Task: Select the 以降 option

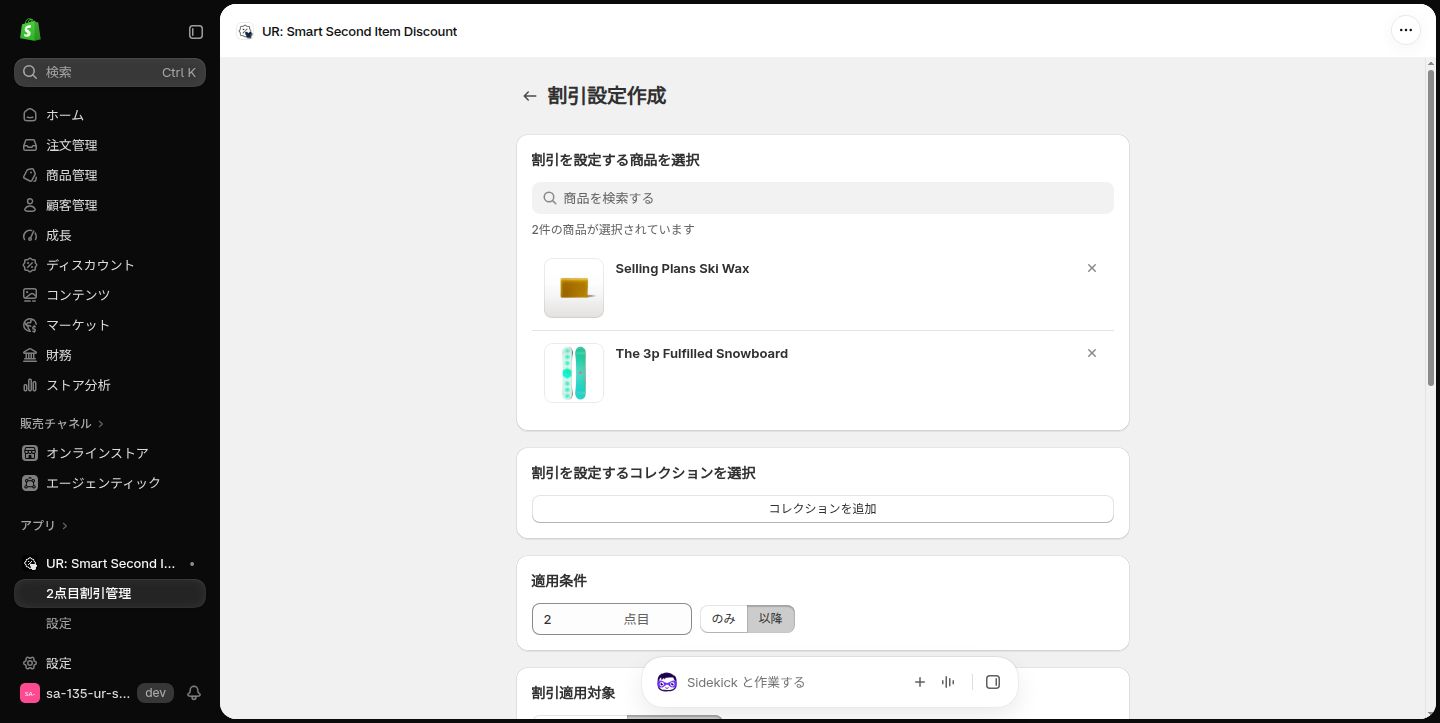Action: tap(771, 619)
